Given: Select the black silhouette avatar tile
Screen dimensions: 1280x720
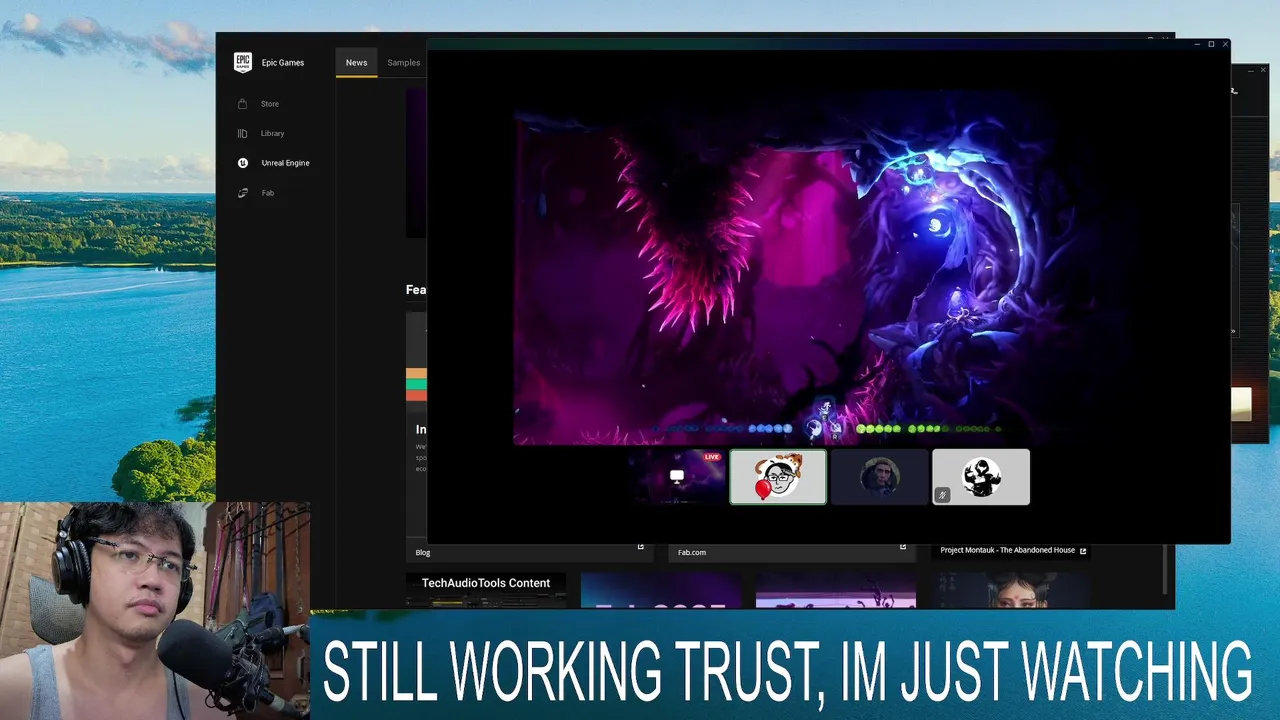Looking at the screenshot, I should pyautogui.click(x=981, y=477).
